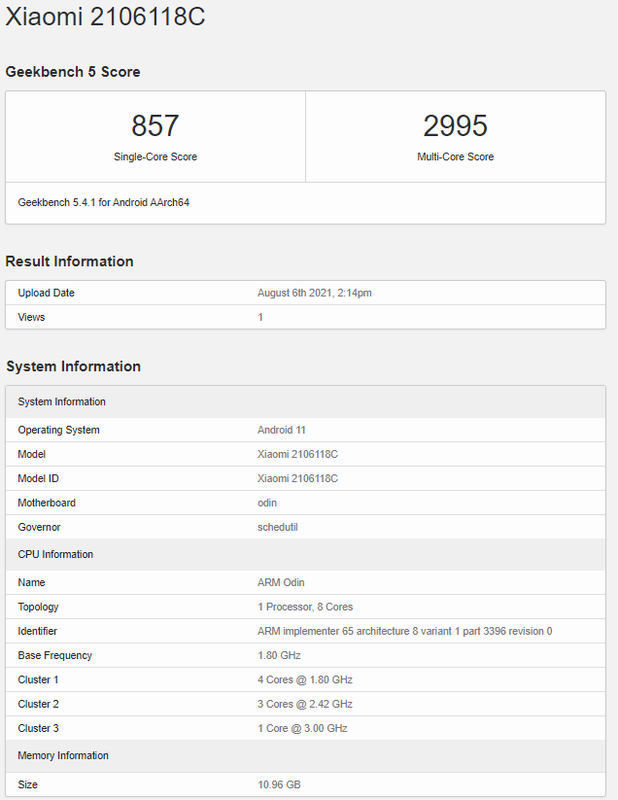Click the Geekbench 5 Score heading
This screenshot has width=618, height=800.
[73, 72]
